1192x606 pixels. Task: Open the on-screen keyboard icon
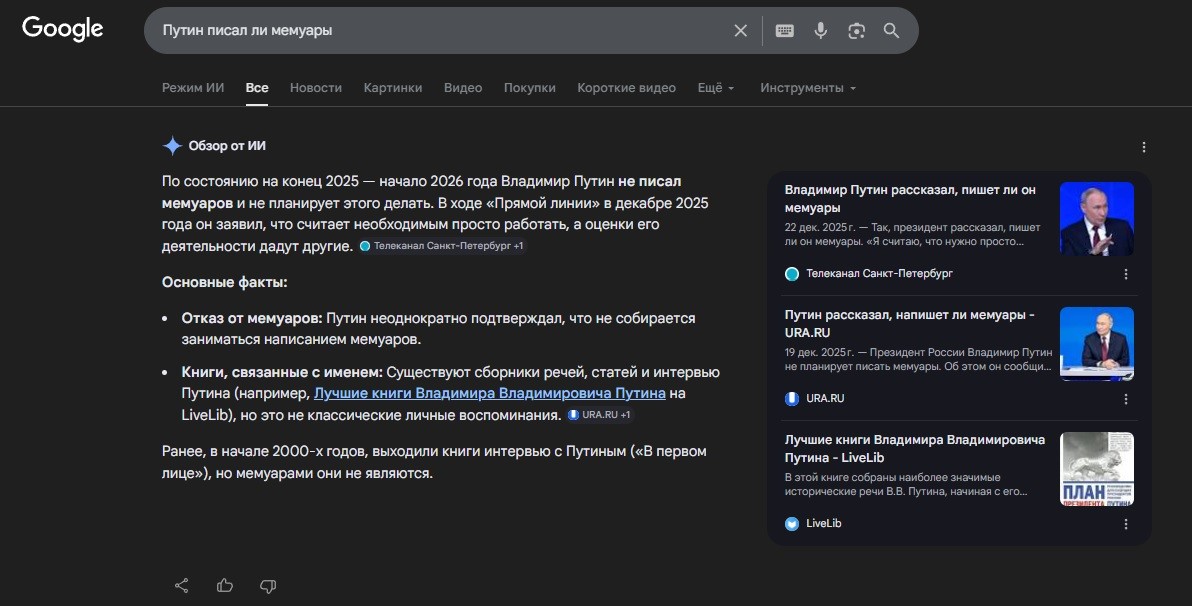[x=785, y=30]
